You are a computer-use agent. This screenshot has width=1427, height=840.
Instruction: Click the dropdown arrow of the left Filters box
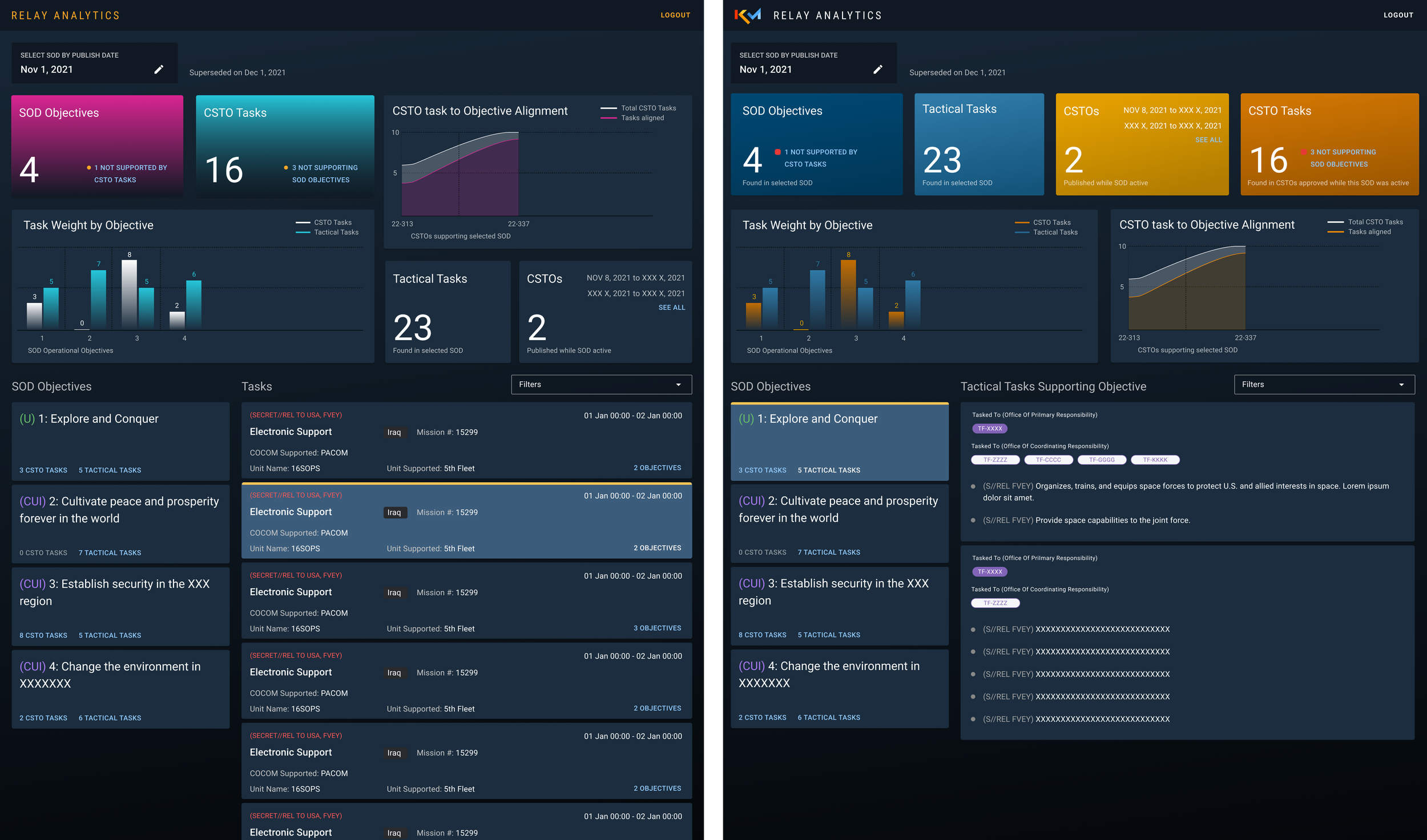[x=678, y=385]
